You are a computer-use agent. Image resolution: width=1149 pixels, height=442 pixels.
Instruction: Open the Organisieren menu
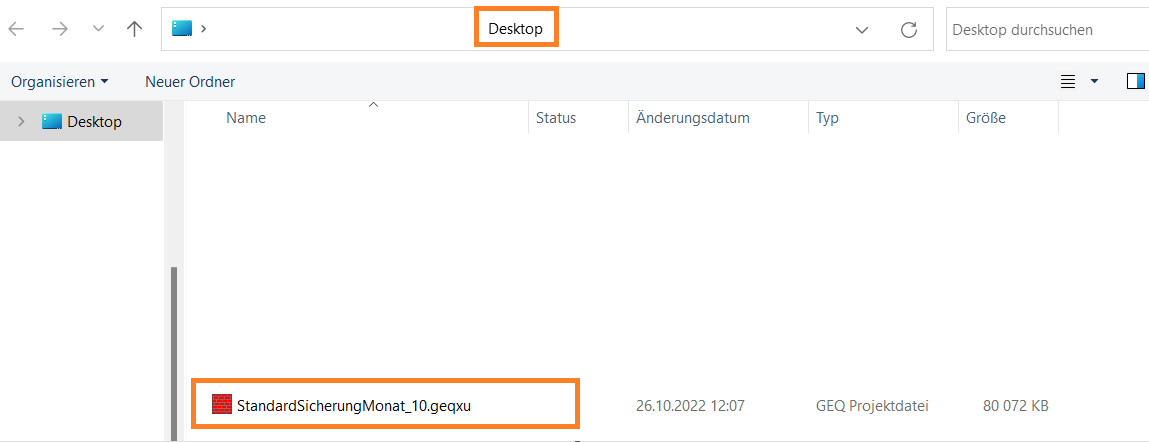tap(59, 81)
